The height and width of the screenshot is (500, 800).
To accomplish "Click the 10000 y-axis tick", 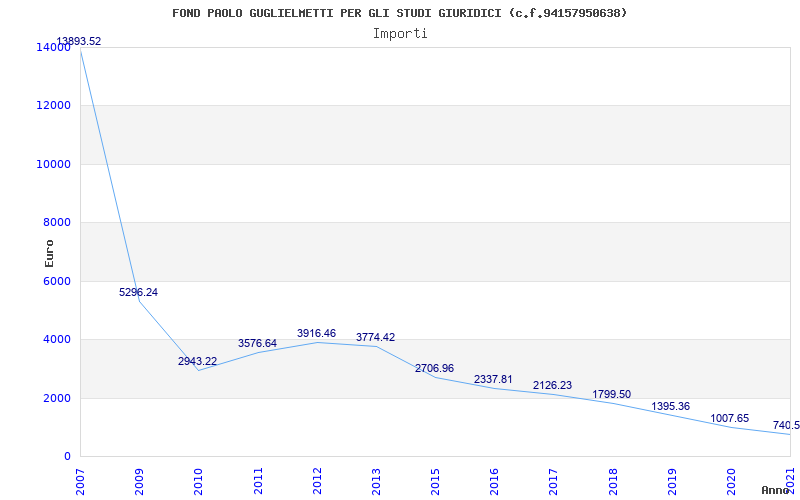I will (53, 164).
